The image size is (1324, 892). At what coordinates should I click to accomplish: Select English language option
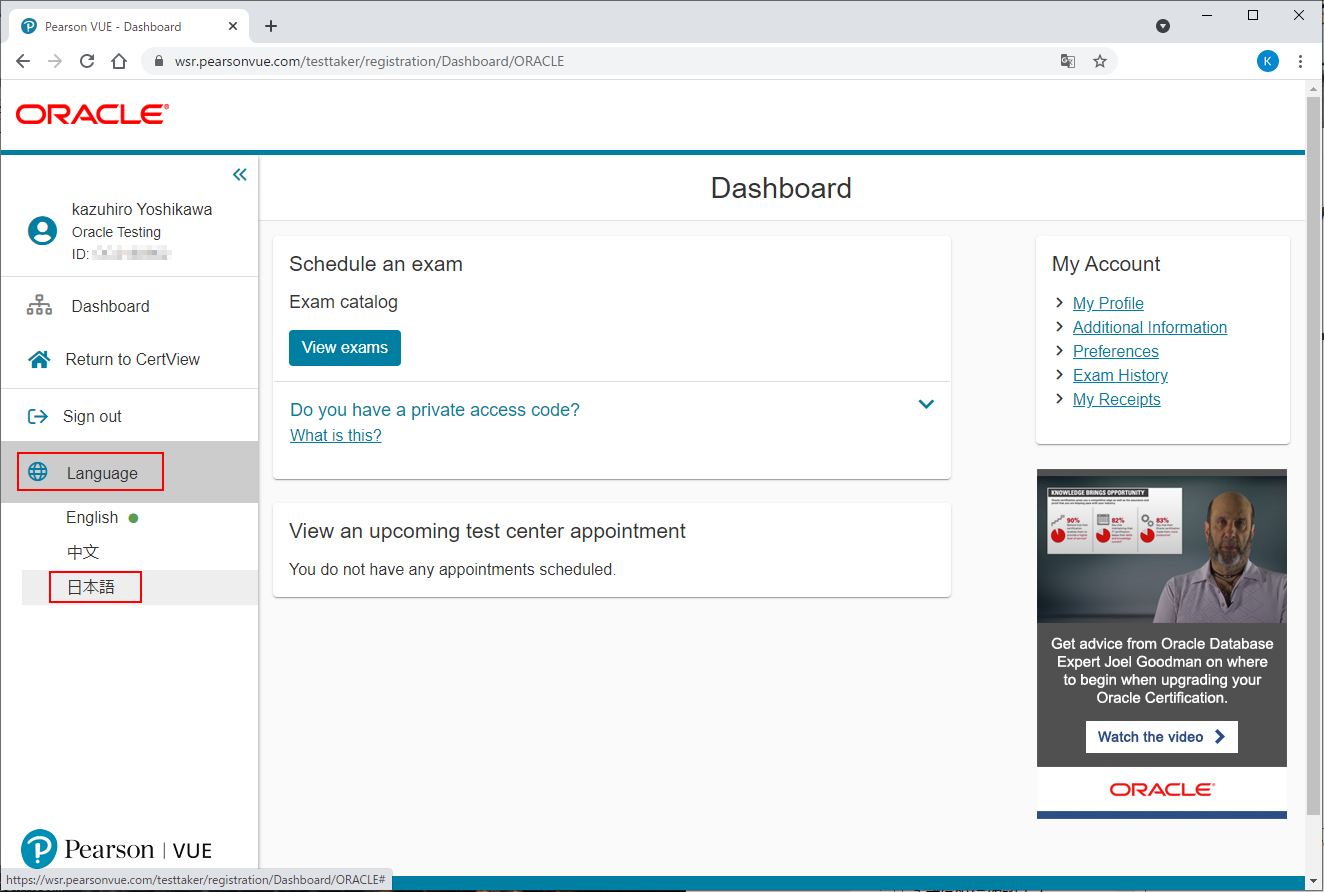click(92, 517)
